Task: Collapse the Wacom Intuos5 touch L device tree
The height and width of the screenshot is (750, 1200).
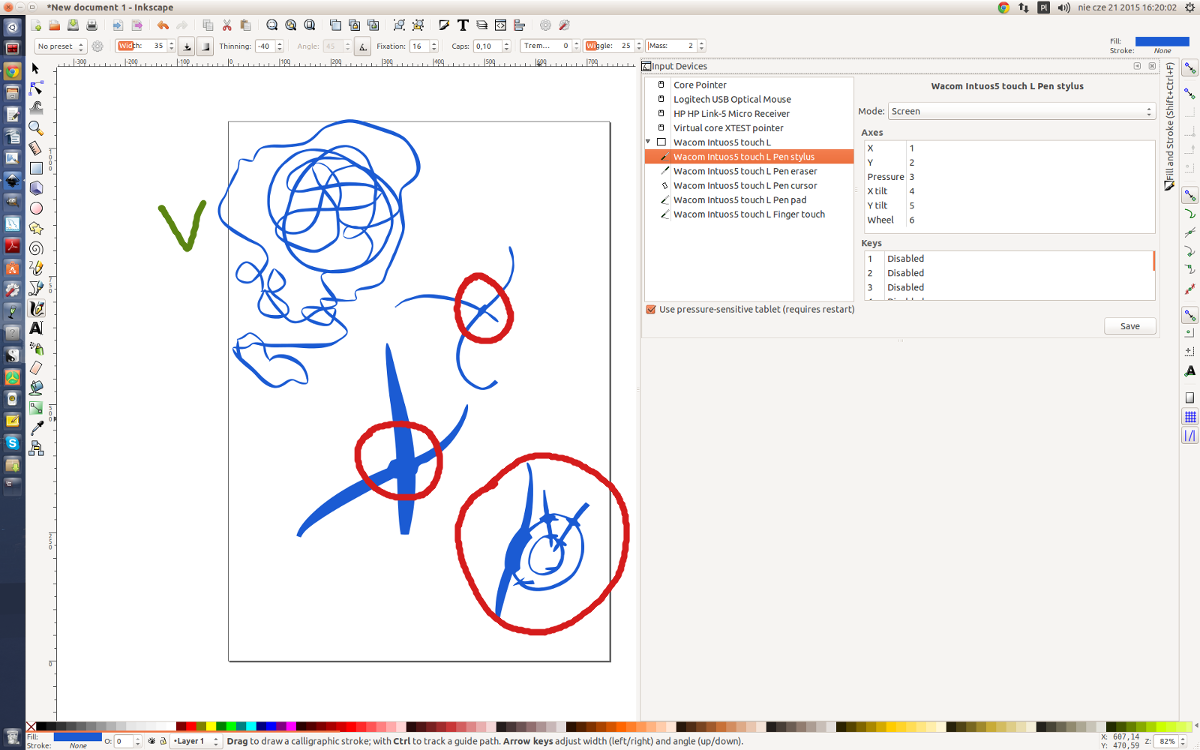Action: pos(650,142)
